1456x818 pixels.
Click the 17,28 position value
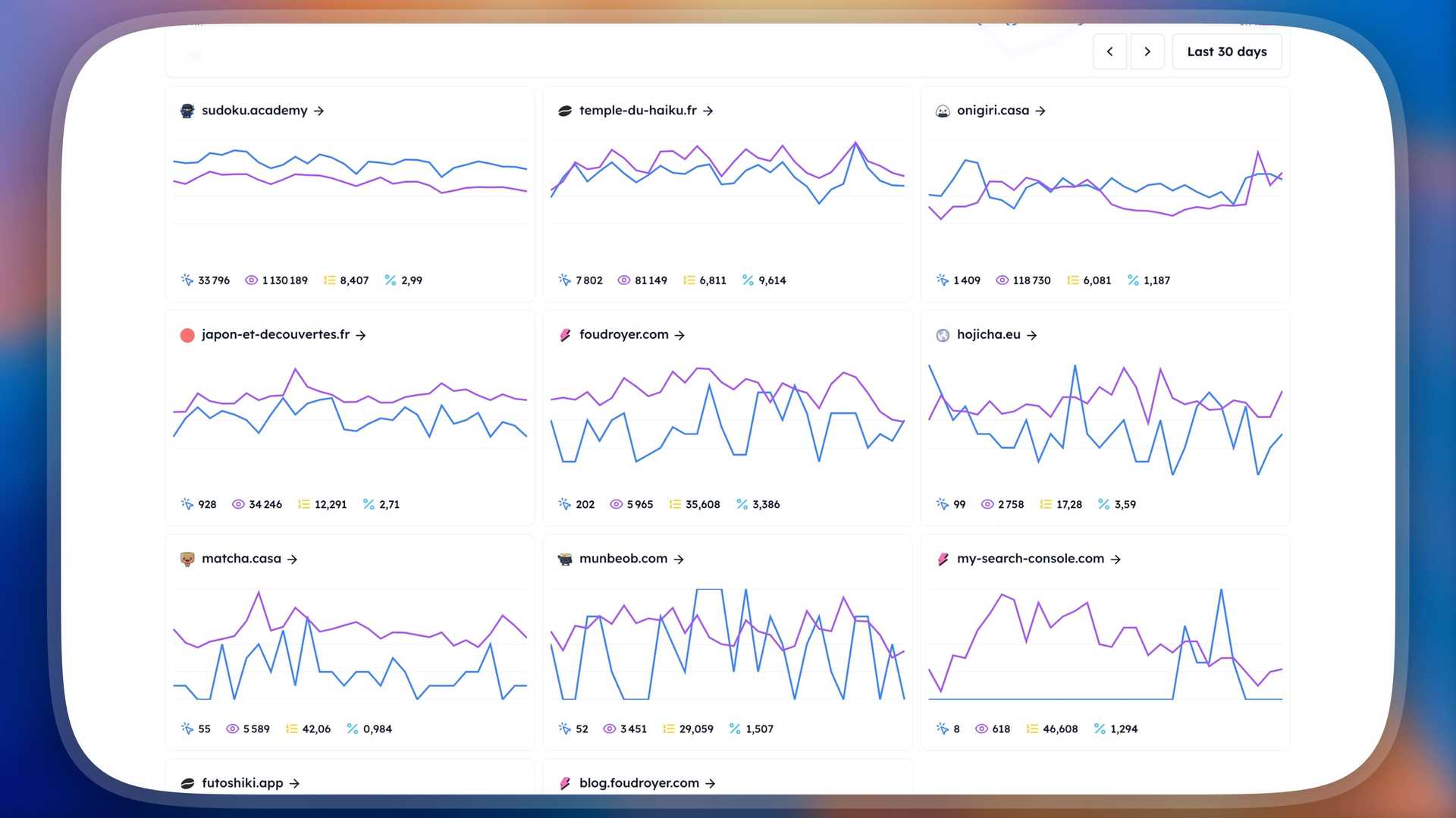click(x=1069, y=505)
